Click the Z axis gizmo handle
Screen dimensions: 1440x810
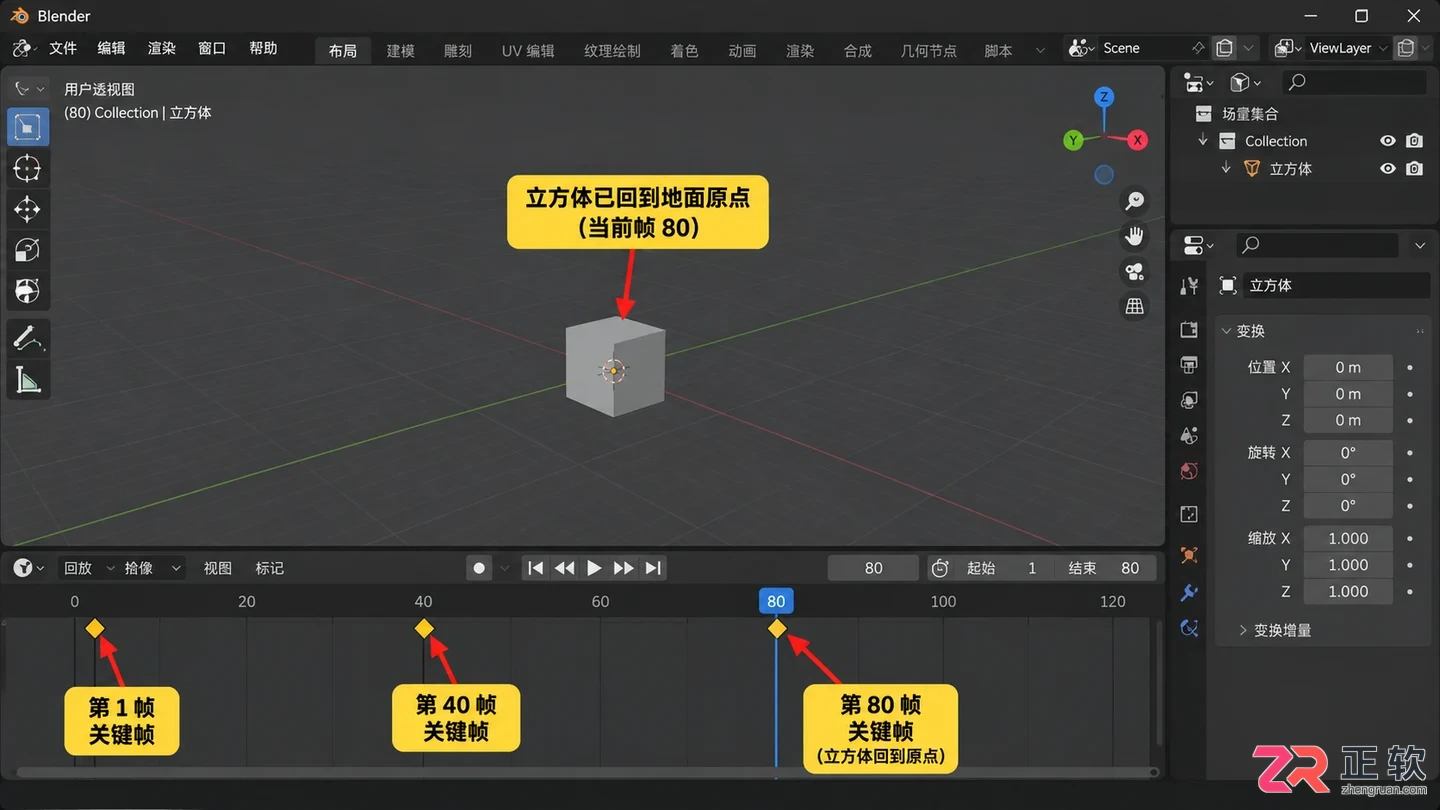1104,97
